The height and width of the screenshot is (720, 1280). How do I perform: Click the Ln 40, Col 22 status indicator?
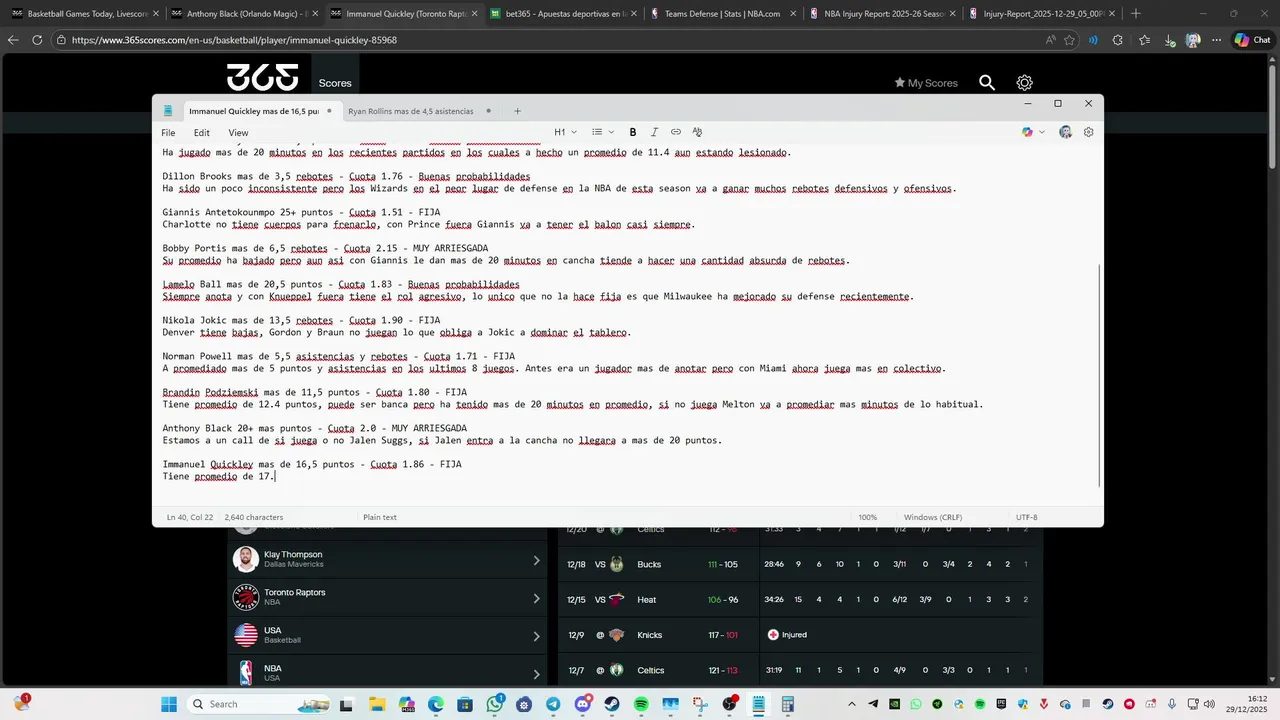click(x=190, y=517)
